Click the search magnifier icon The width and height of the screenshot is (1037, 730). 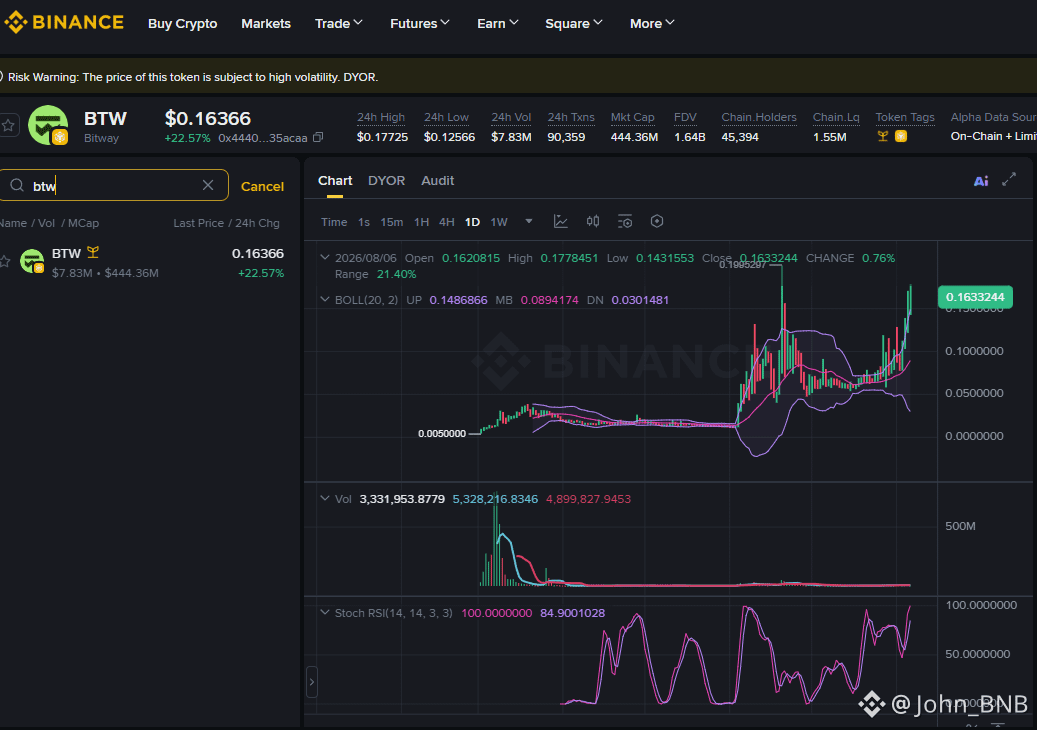[x=17, y=185]
